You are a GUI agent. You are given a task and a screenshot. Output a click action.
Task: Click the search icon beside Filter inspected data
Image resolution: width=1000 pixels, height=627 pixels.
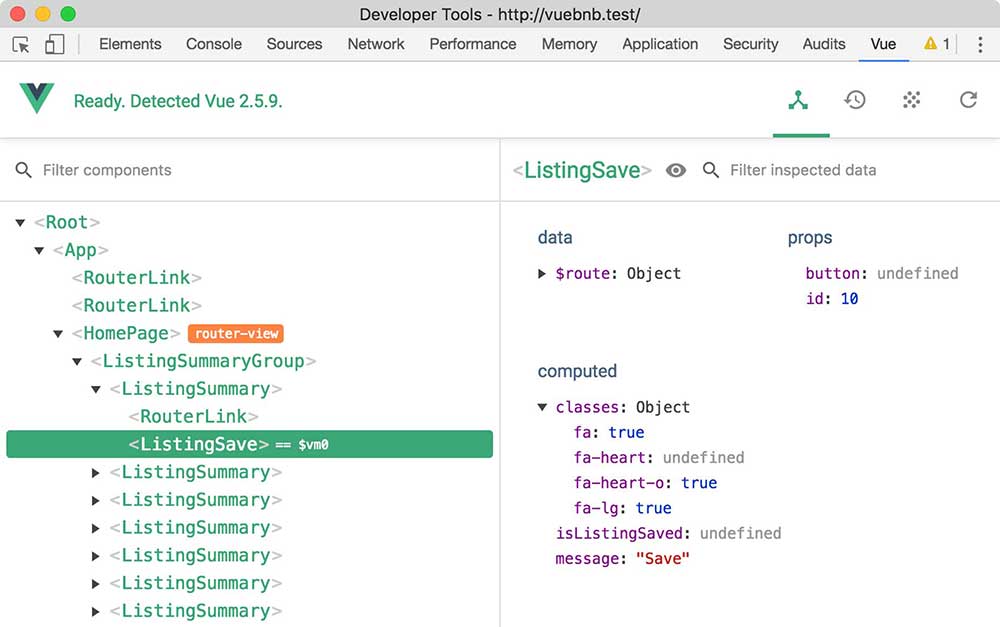coord(710,170)
